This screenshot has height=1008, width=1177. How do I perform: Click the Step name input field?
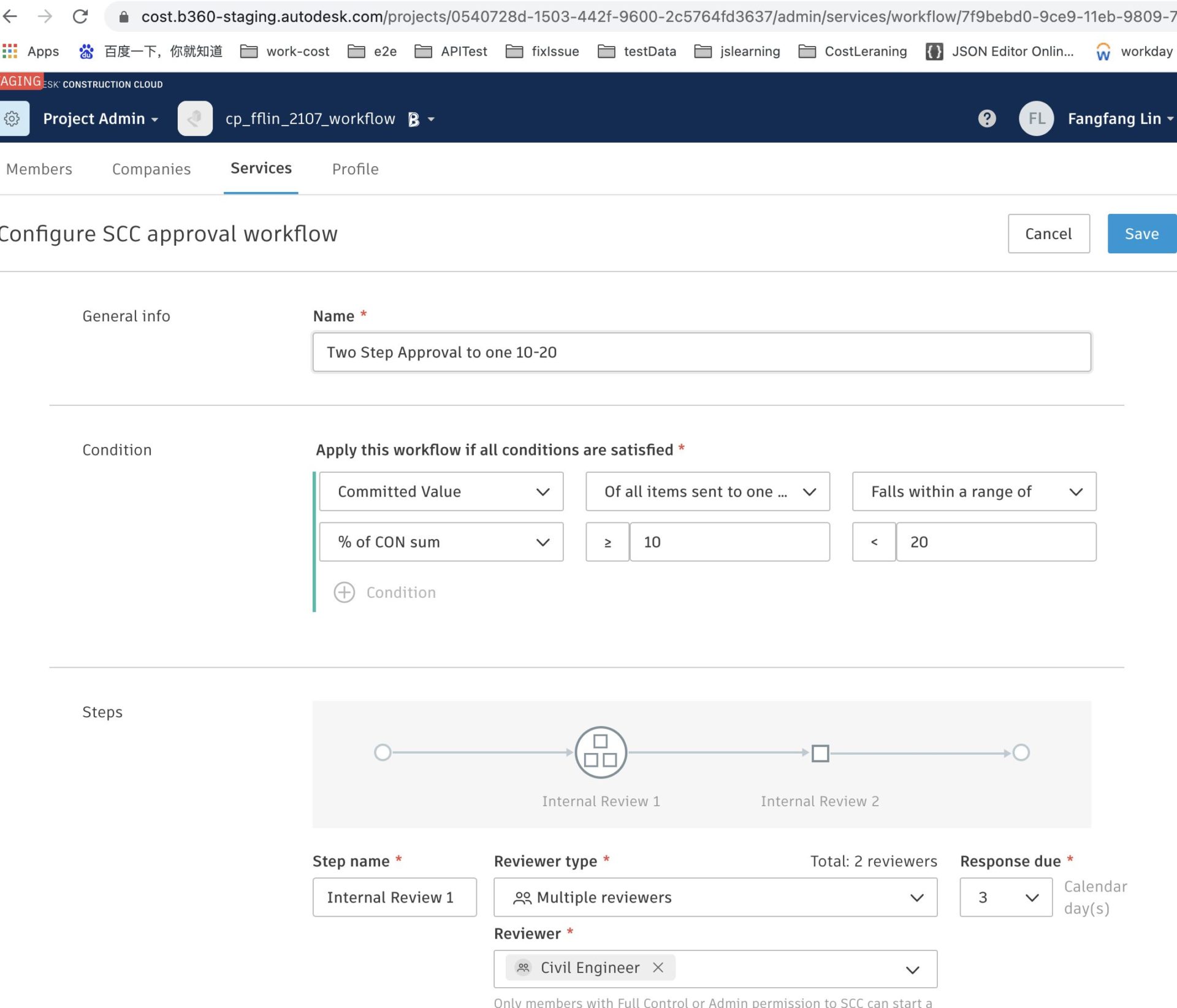pos(395,898)
